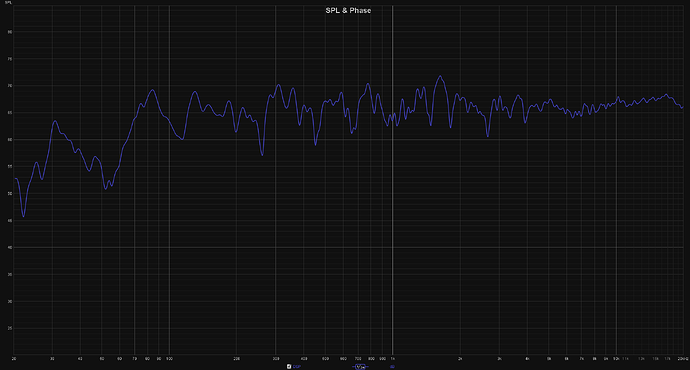690x370 pixels.
Task: Click the blue smoothing badge in the legend
Action: click(x=360, y=366)
